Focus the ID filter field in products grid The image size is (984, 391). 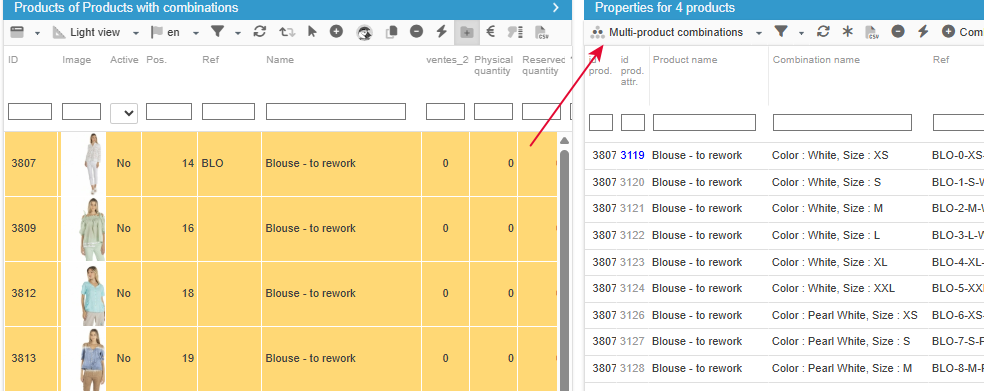pyautogui.click(x=29, y=112)
